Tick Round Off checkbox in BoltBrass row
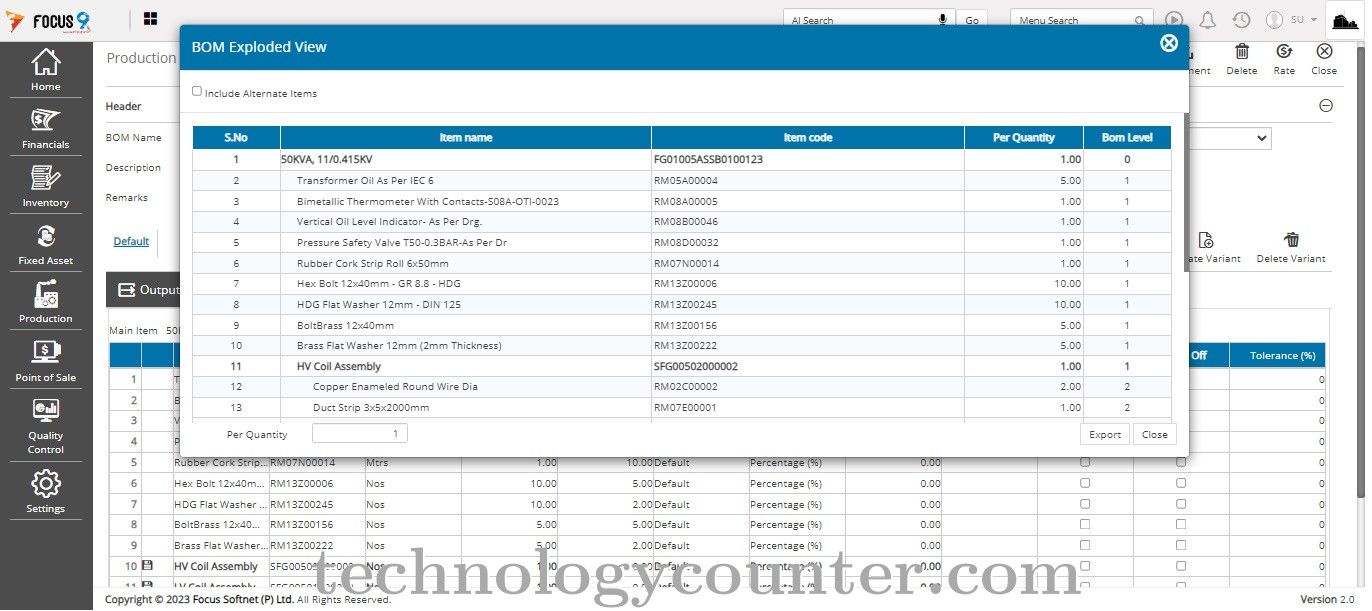1372x611 pixels. click(1181, 524)
